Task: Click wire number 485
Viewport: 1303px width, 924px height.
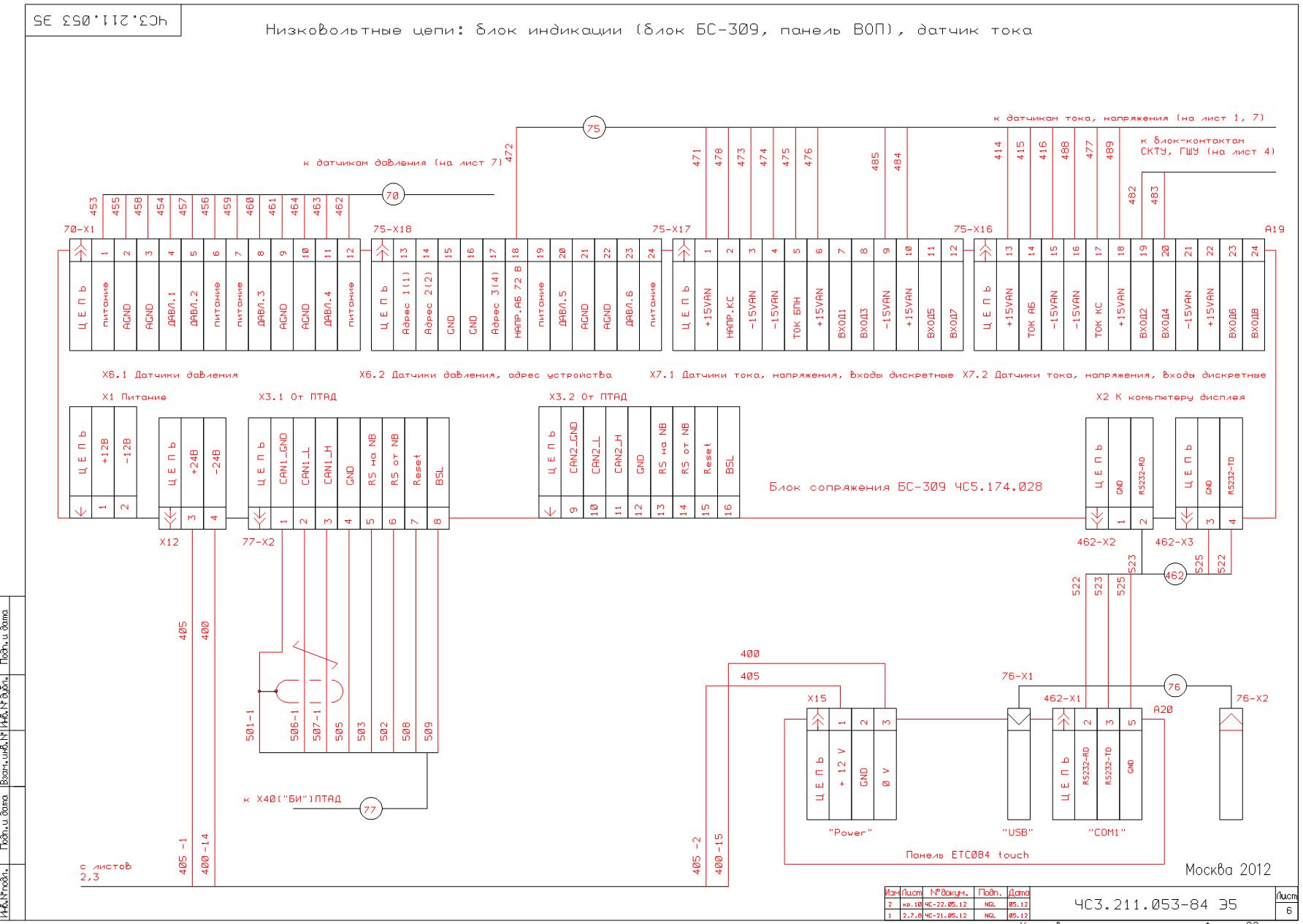Action: point(874,161)
